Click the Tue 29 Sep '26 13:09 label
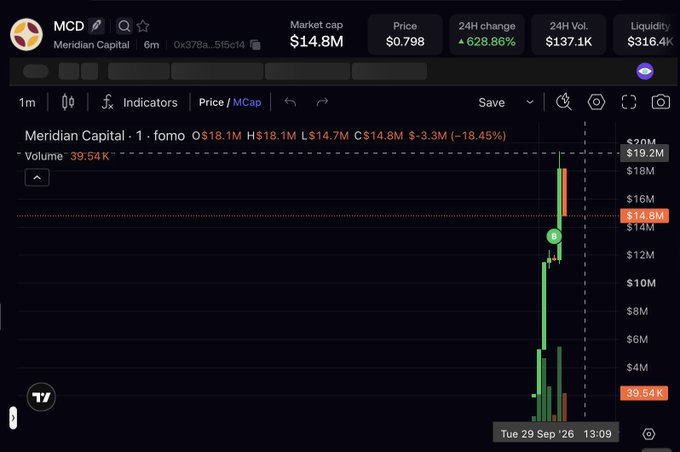 pos(556,434)
